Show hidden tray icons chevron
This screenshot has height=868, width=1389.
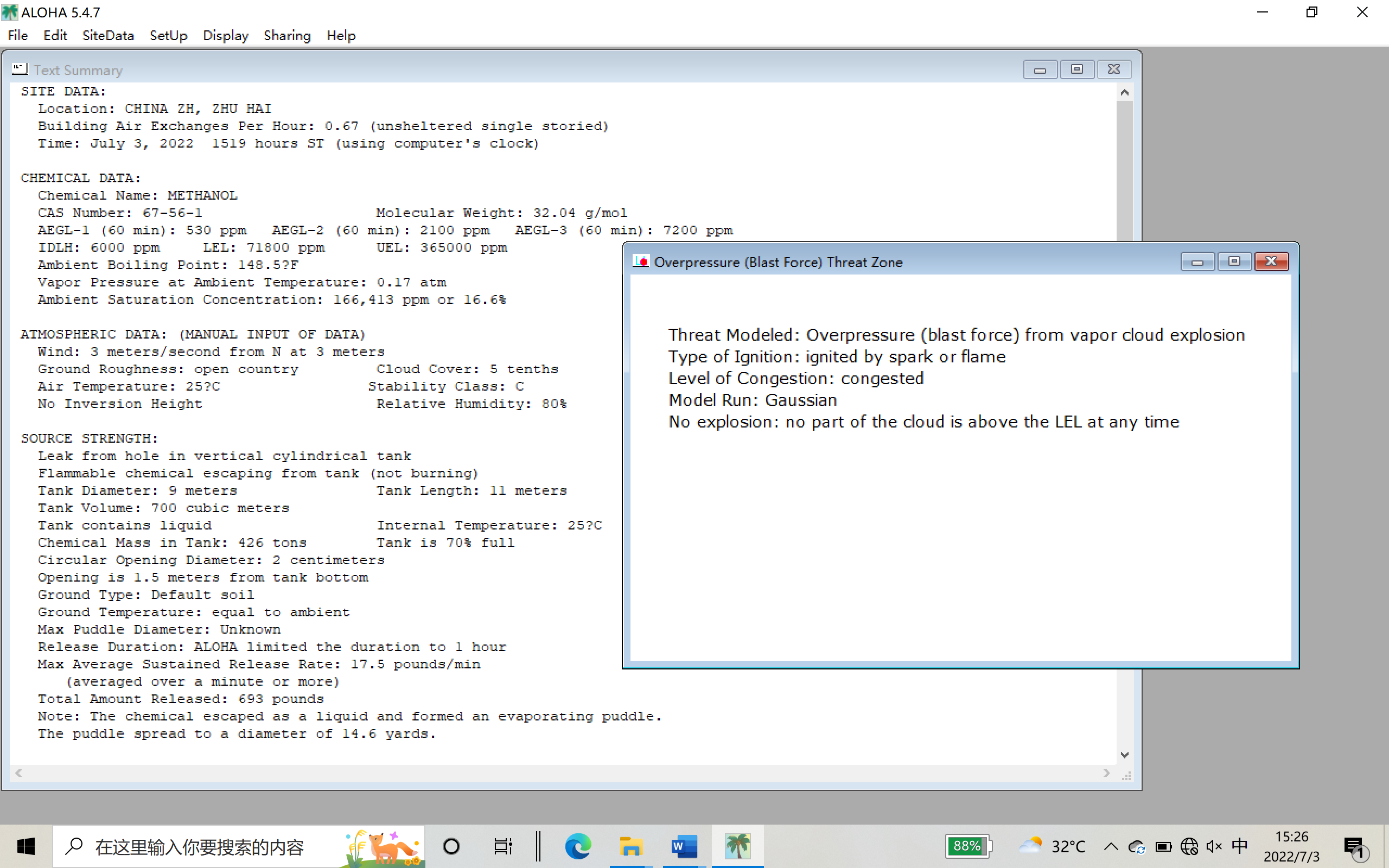pyautogui.click(x=1111, y=846)
